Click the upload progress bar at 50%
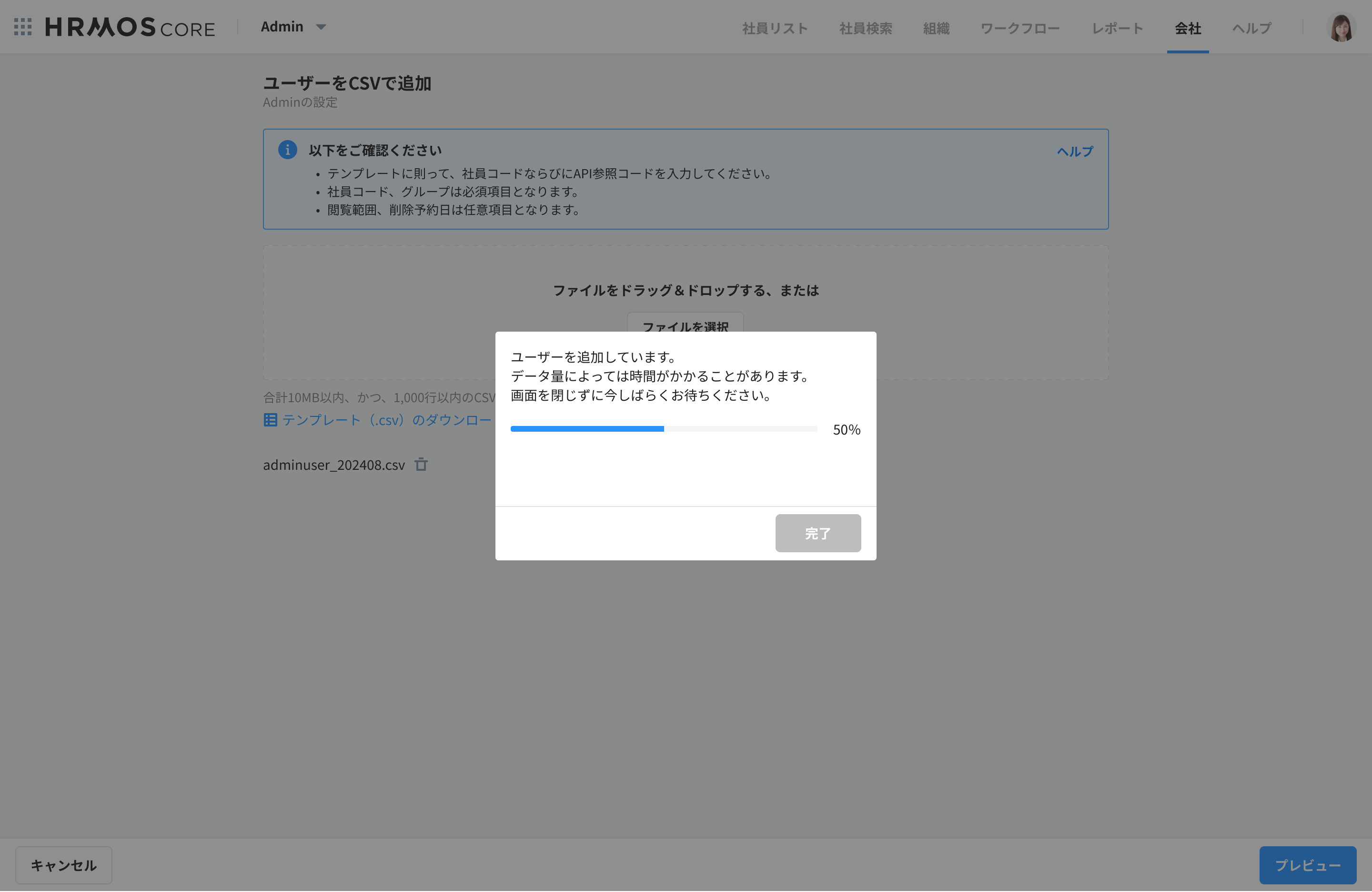 (663, 429)
